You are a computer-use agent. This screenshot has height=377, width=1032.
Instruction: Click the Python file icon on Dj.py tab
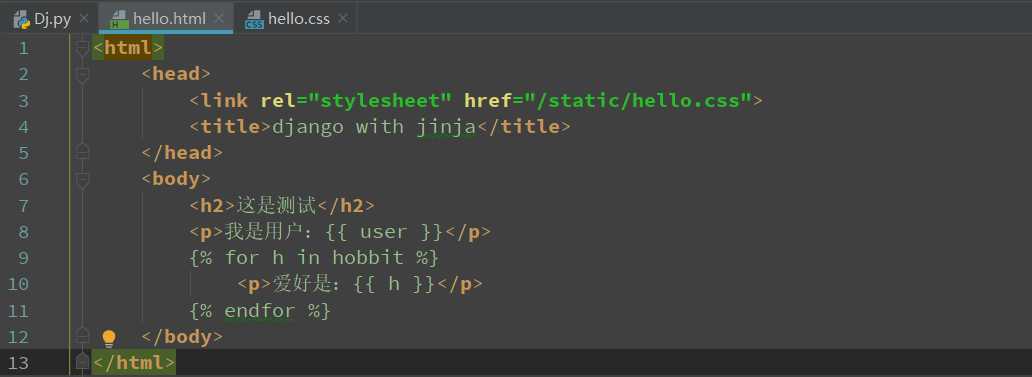tap(22, 19)
